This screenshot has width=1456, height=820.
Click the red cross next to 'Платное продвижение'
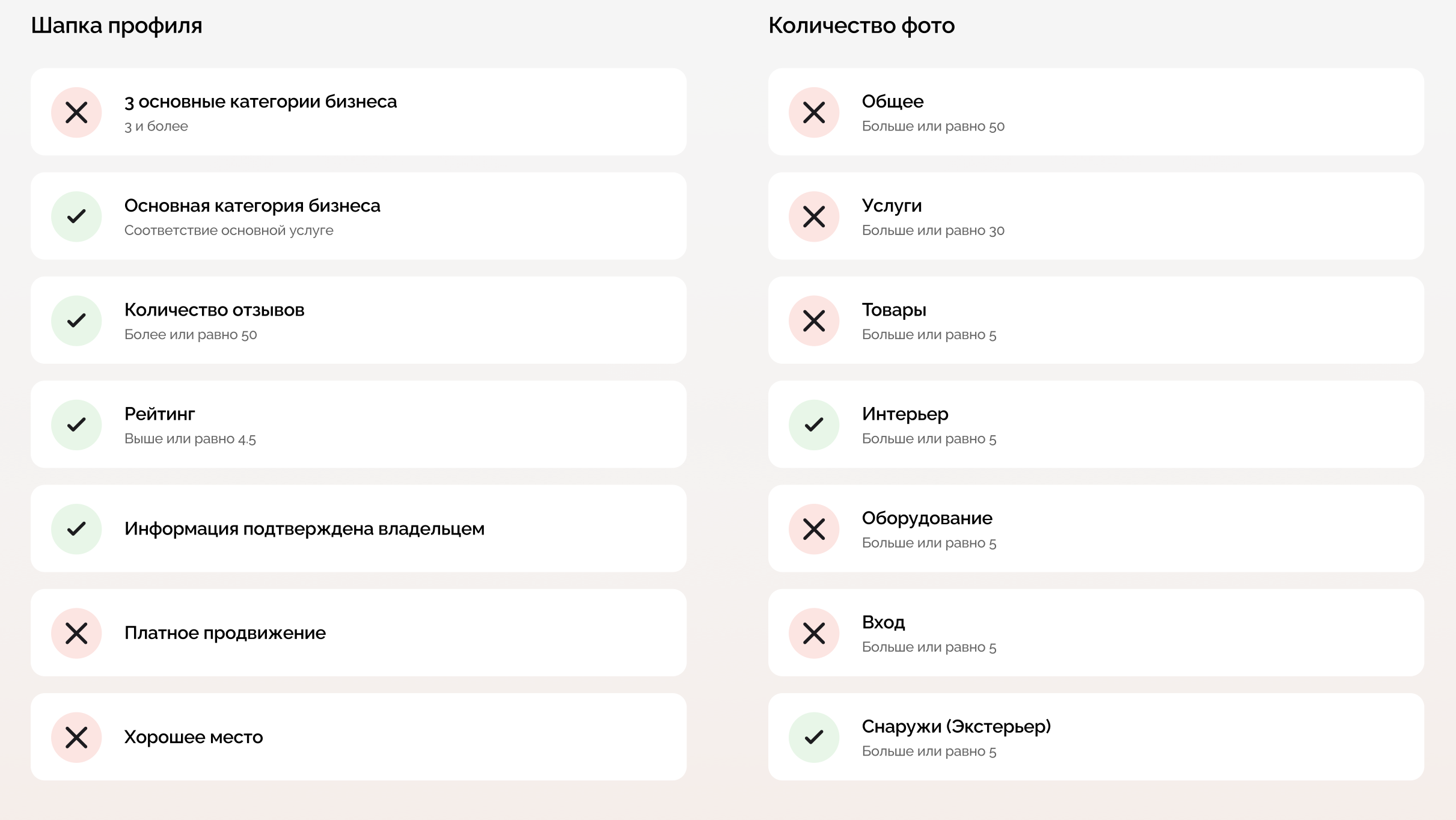76,633
